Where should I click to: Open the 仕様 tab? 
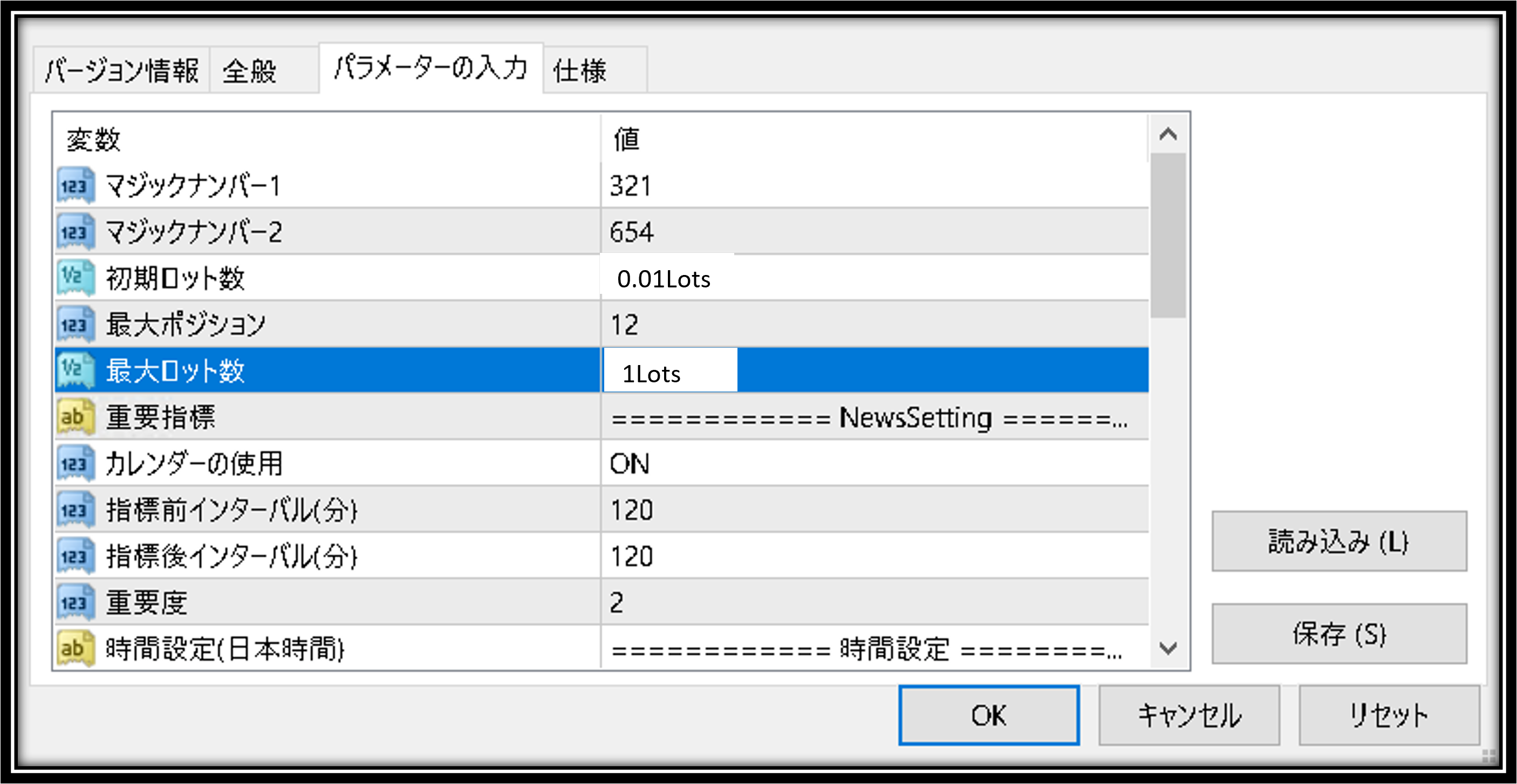point(595,71)
